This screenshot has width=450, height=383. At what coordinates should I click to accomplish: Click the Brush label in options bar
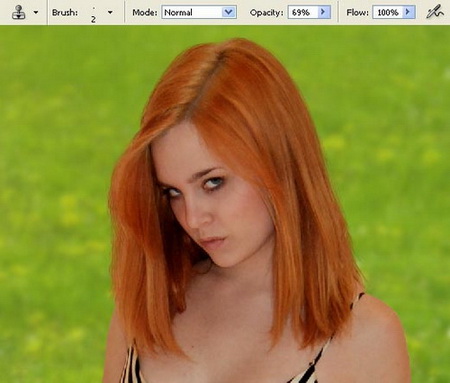point(65,13)
